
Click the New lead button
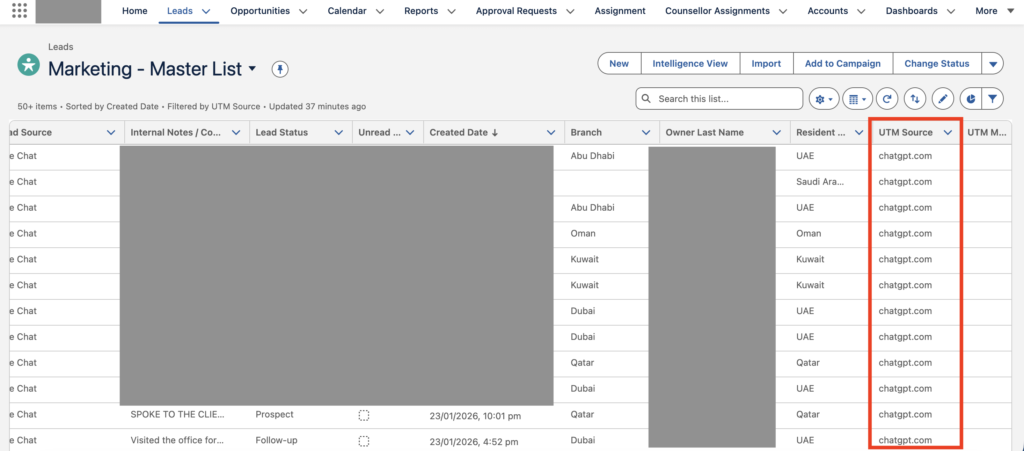619,64
